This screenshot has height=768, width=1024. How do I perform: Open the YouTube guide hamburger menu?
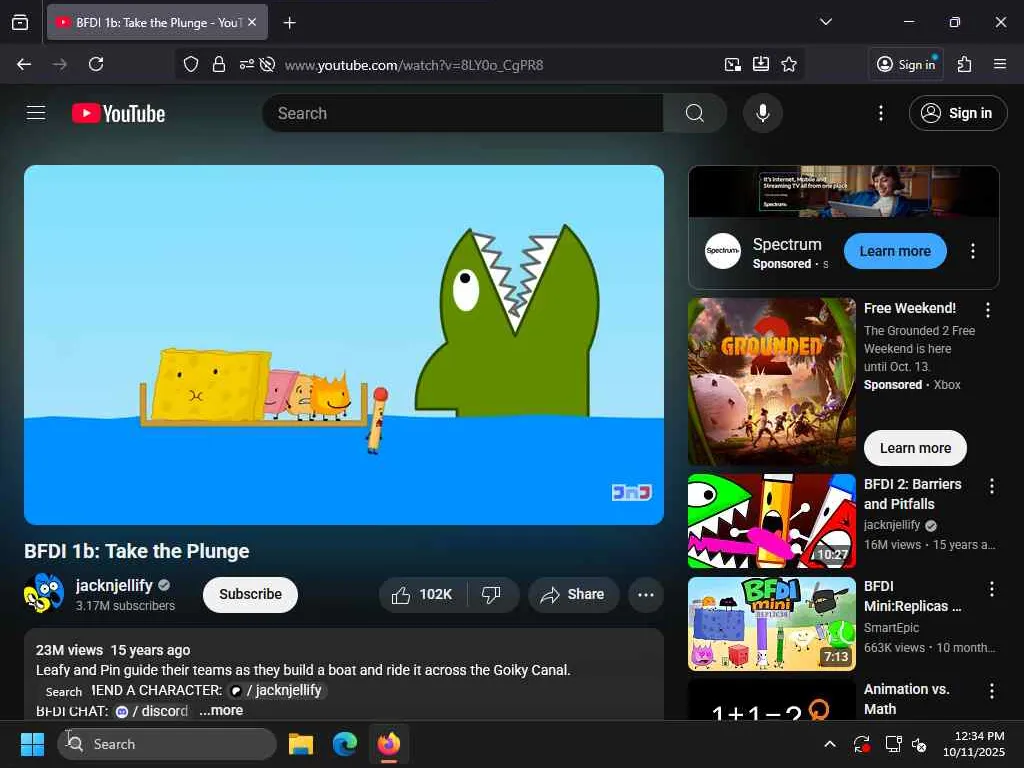(x=36, y=113)
